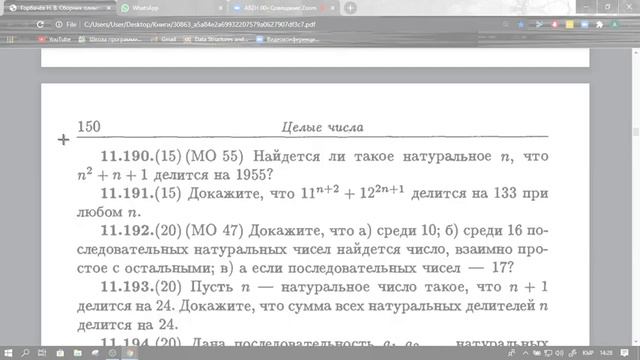Open Gmail bookmark
This screenshot has height=360, width=640.
164,39
